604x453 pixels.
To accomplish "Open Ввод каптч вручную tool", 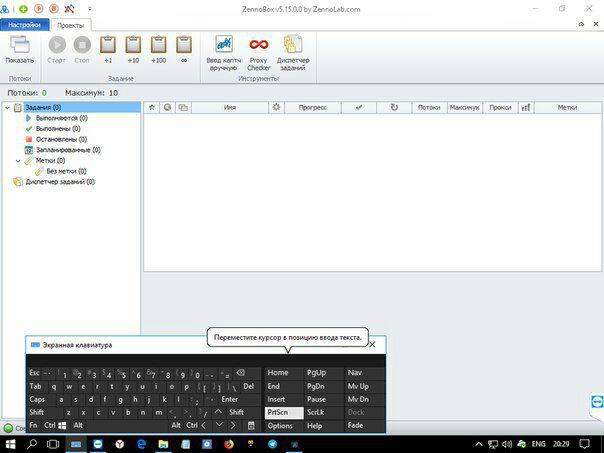I will (222, 49).
